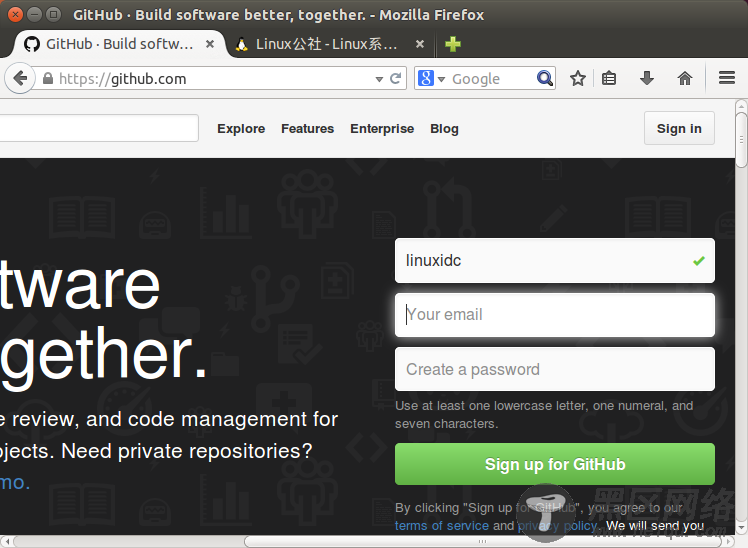This screenshot has height=548, width=748.
Task: Open the Features nav link
Action: pos(308,129)
